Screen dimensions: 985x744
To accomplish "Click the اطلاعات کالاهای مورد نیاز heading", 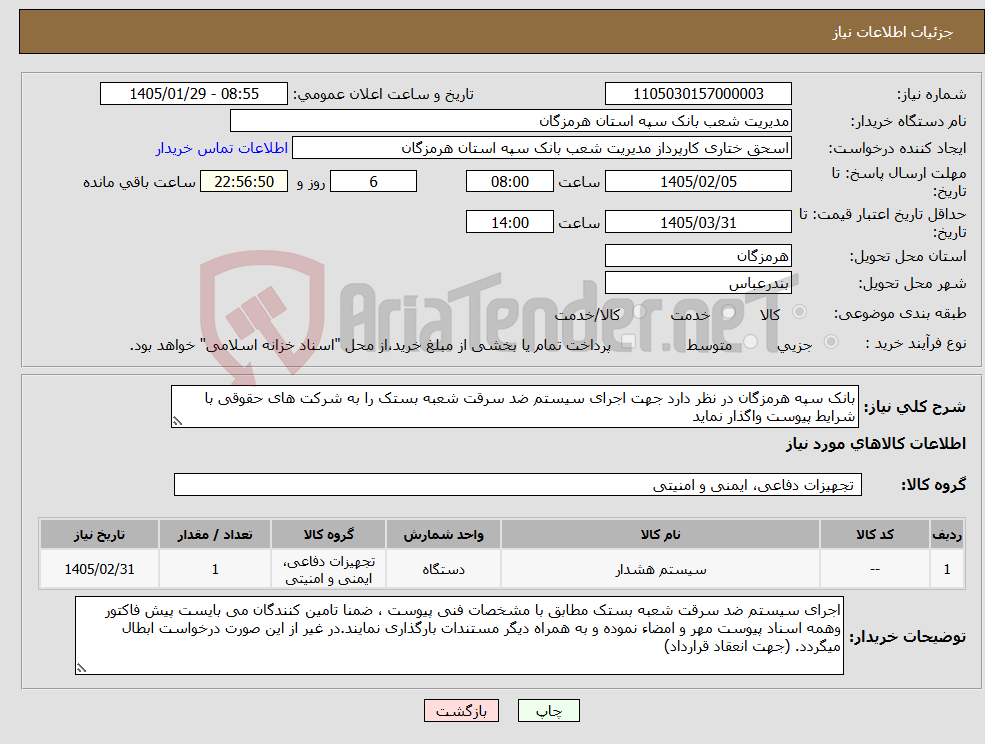I will click(876, 444).
